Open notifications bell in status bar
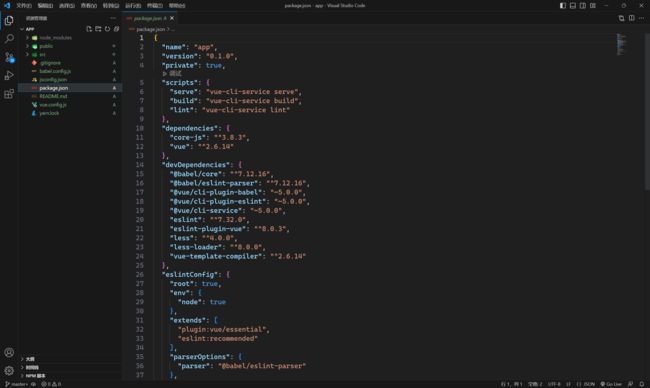This screenshot has width=650, height=388. pyautogui.click(x=642, y=384)
